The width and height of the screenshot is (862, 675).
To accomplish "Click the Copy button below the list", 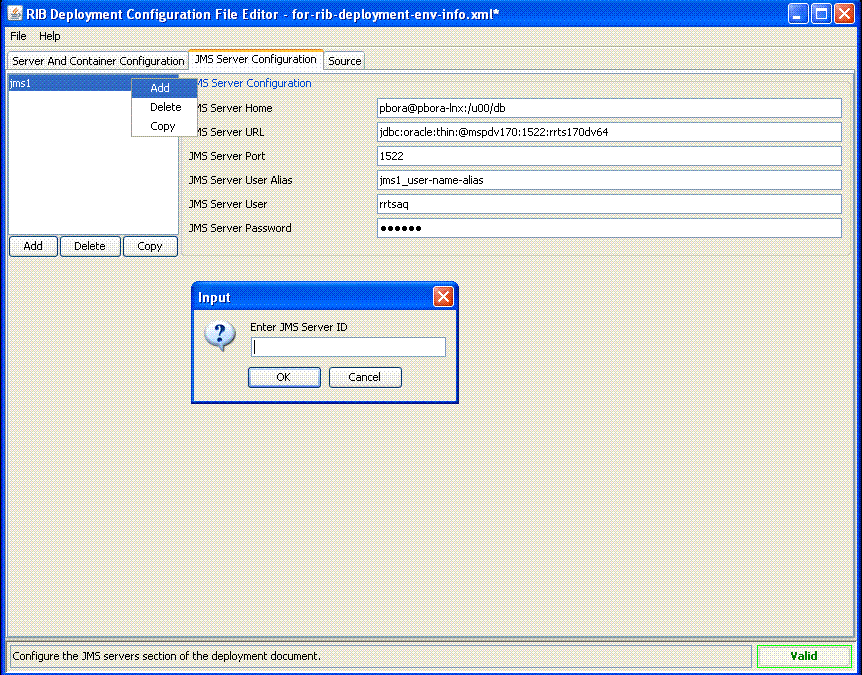I will tap(150, 246).
